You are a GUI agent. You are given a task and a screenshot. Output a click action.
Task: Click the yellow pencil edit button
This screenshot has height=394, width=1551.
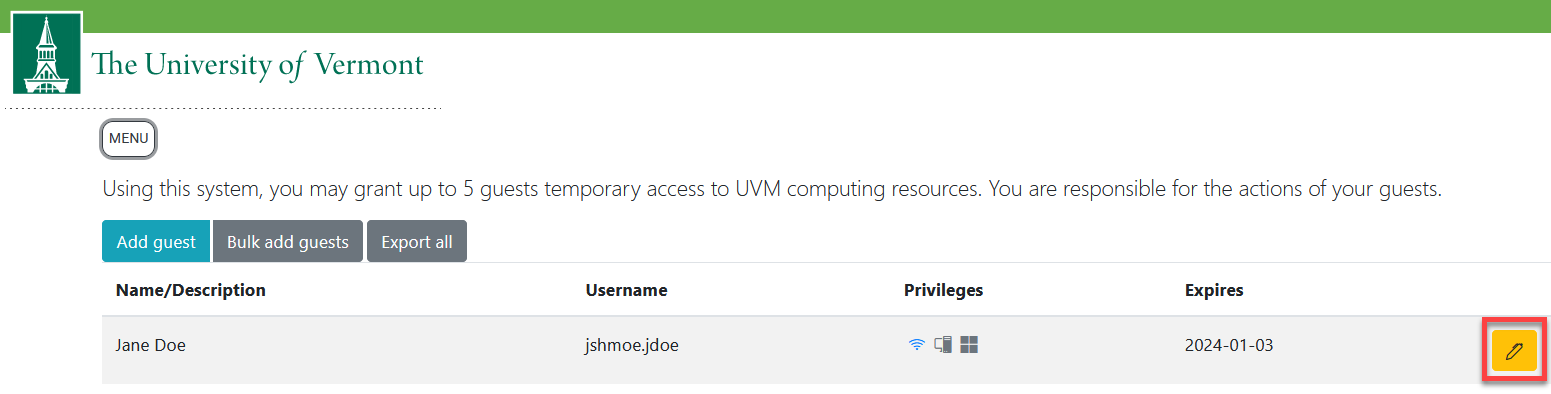1514,350
